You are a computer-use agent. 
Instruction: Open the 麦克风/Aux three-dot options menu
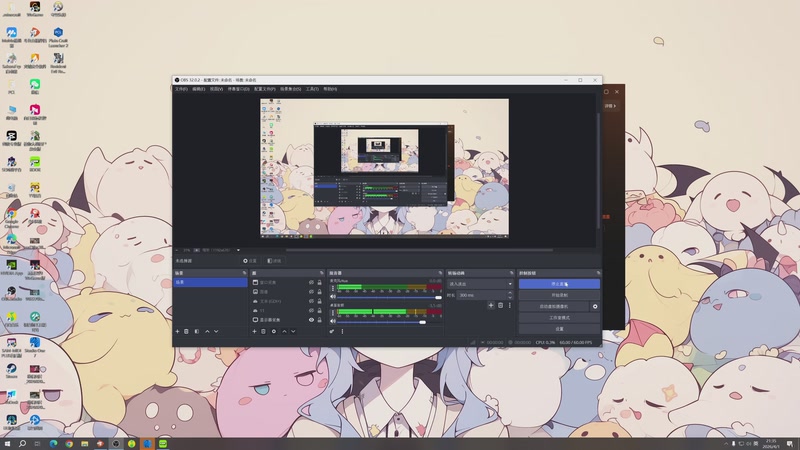(333, 288)
